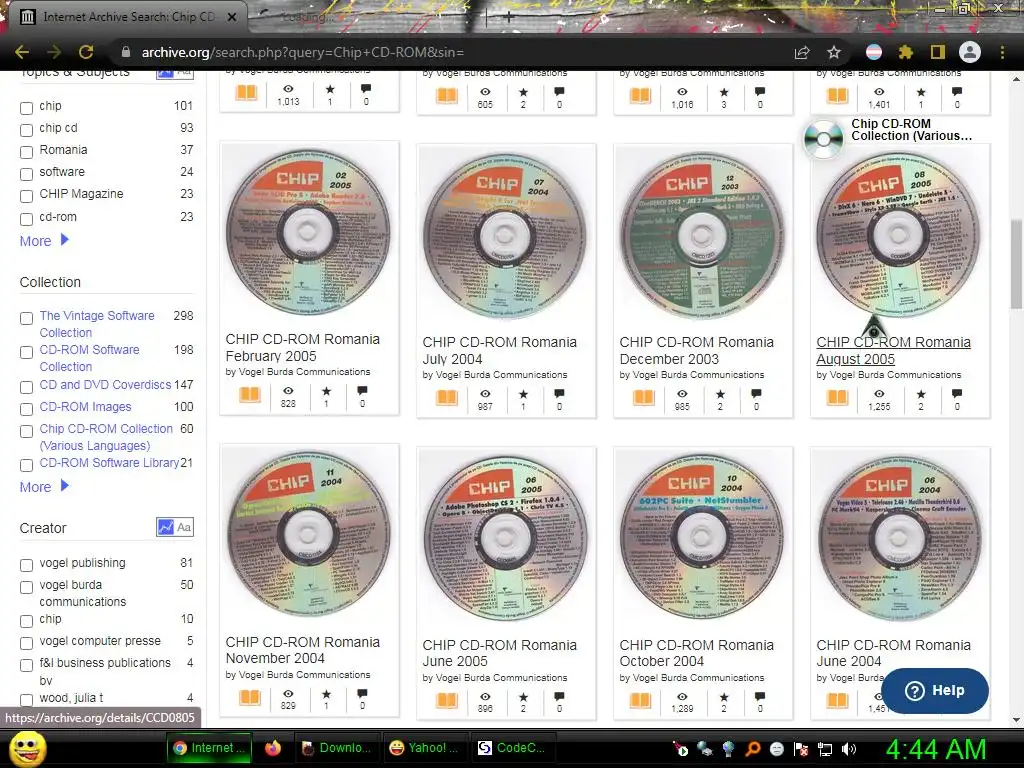Open the browser side panel icon
Viewport: 1024px width, 768px height.
[x=938, y=52]
